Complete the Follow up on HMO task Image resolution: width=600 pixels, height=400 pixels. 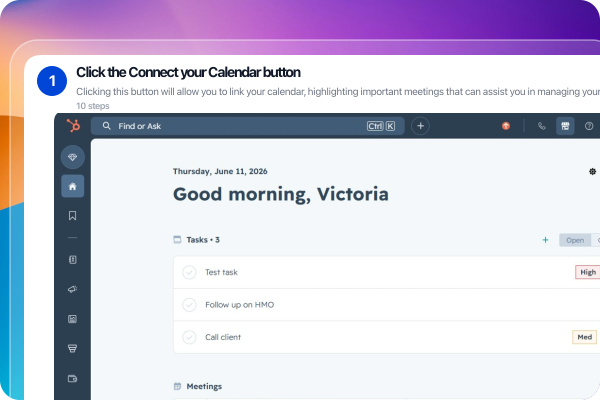pyautogui.click(x=189, y=305)
